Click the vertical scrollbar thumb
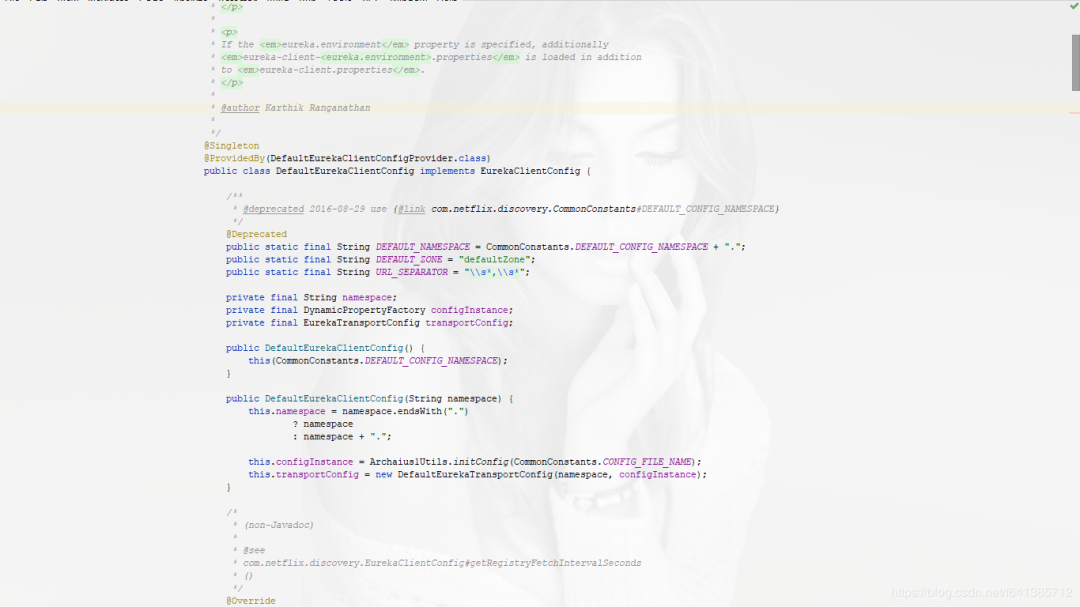Screen dimensions: 1080x607 [x=1075, y=62]
